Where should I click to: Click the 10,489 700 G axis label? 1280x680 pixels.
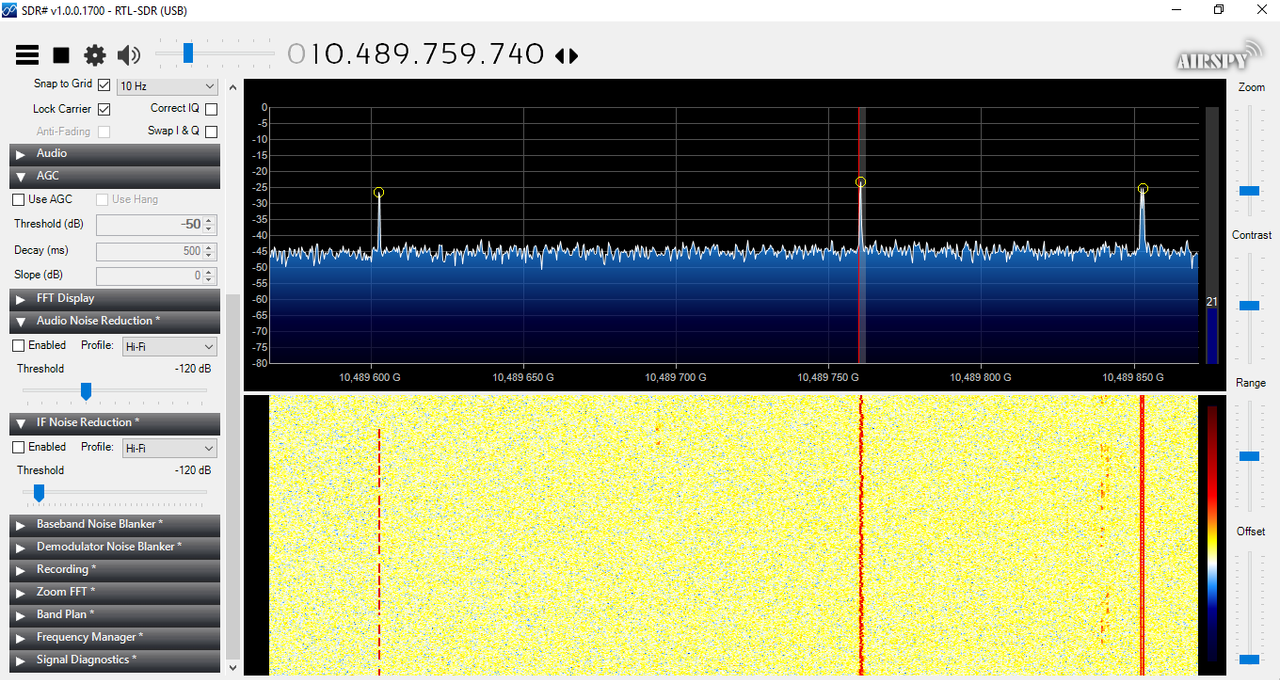(676, 378)
